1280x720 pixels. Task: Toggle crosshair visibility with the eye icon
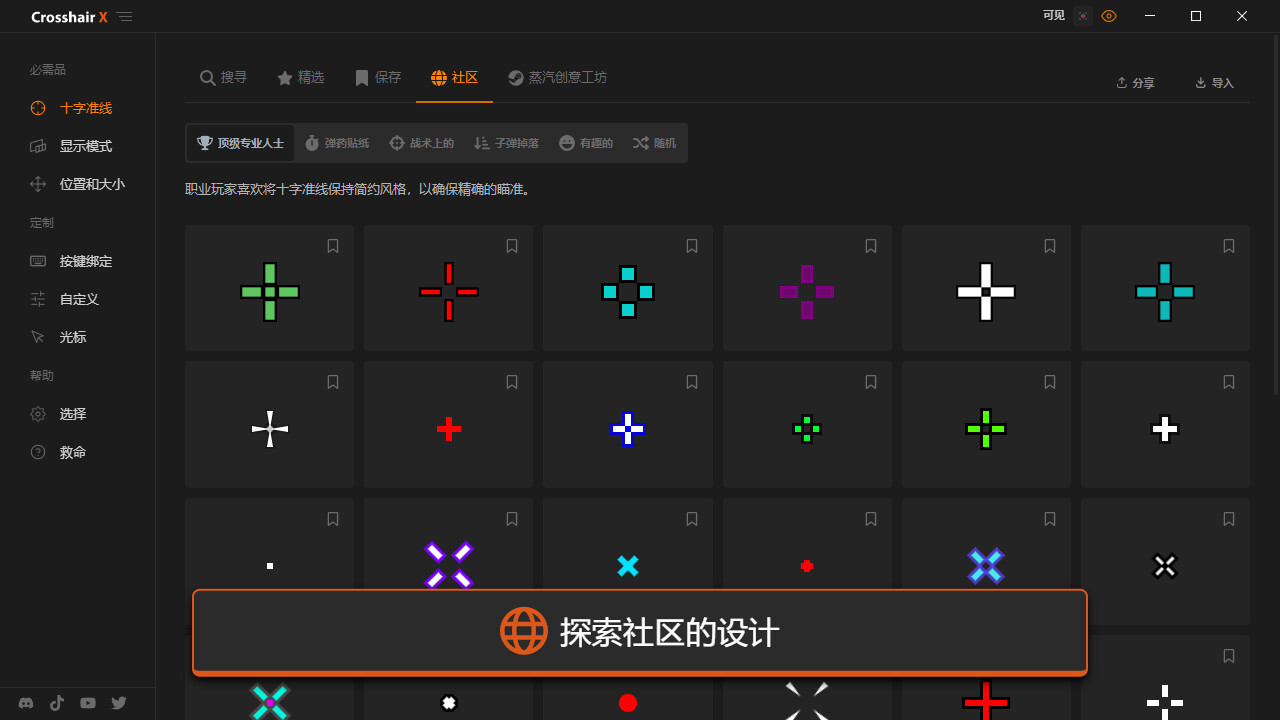[1108, 16]
